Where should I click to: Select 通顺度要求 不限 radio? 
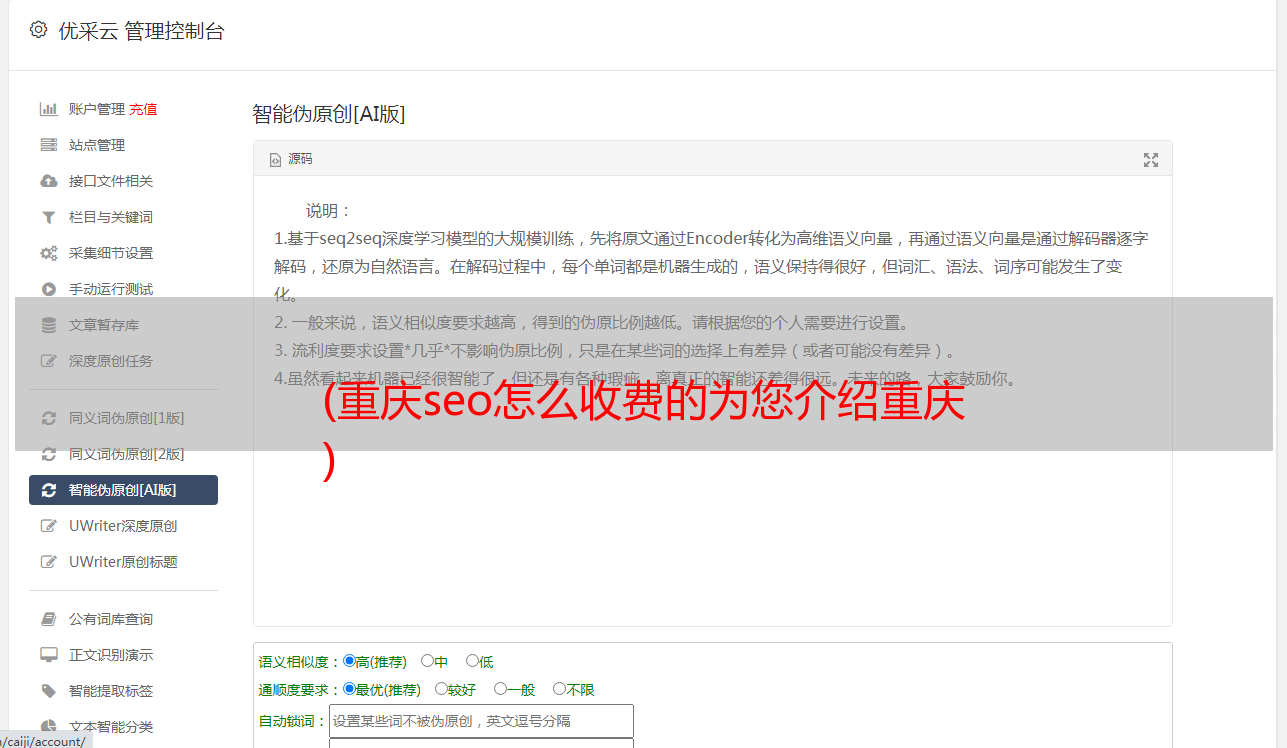click(x=559, y=689)
